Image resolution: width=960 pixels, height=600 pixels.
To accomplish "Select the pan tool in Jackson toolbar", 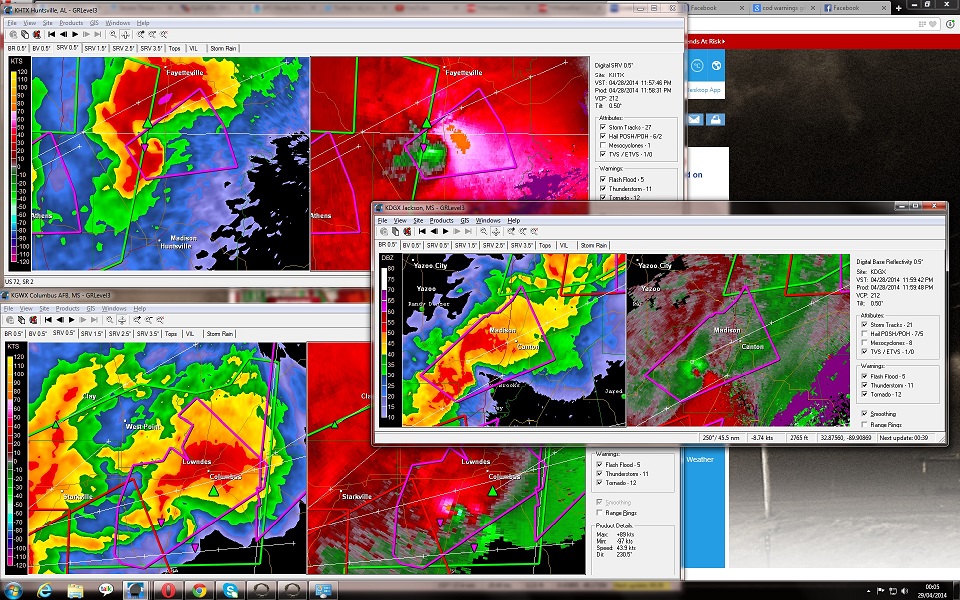I will coord(496,231).
